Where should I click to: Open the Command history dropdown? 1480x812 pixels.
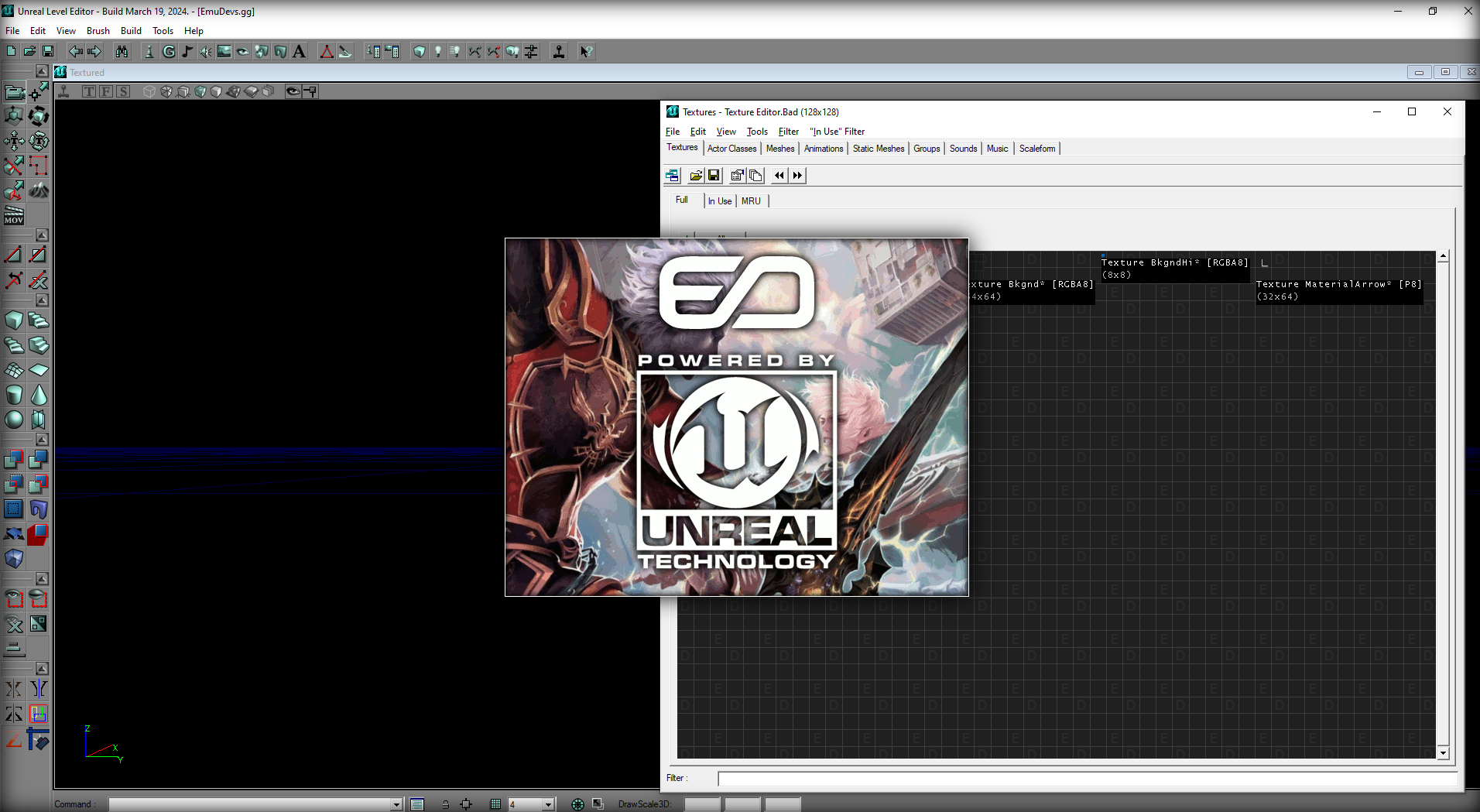pos(396,804)
